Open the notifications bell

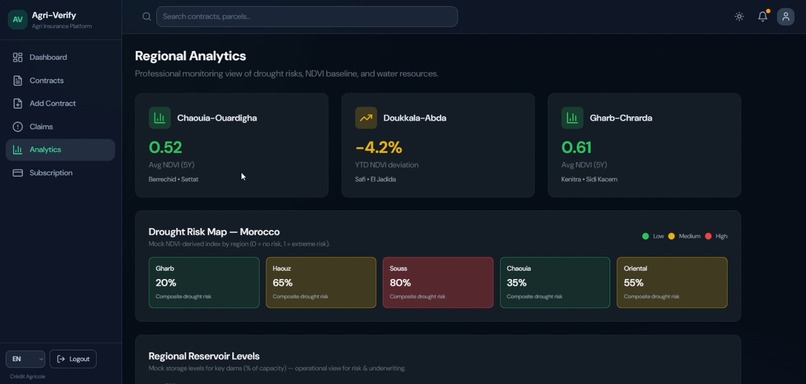[763, 16]
